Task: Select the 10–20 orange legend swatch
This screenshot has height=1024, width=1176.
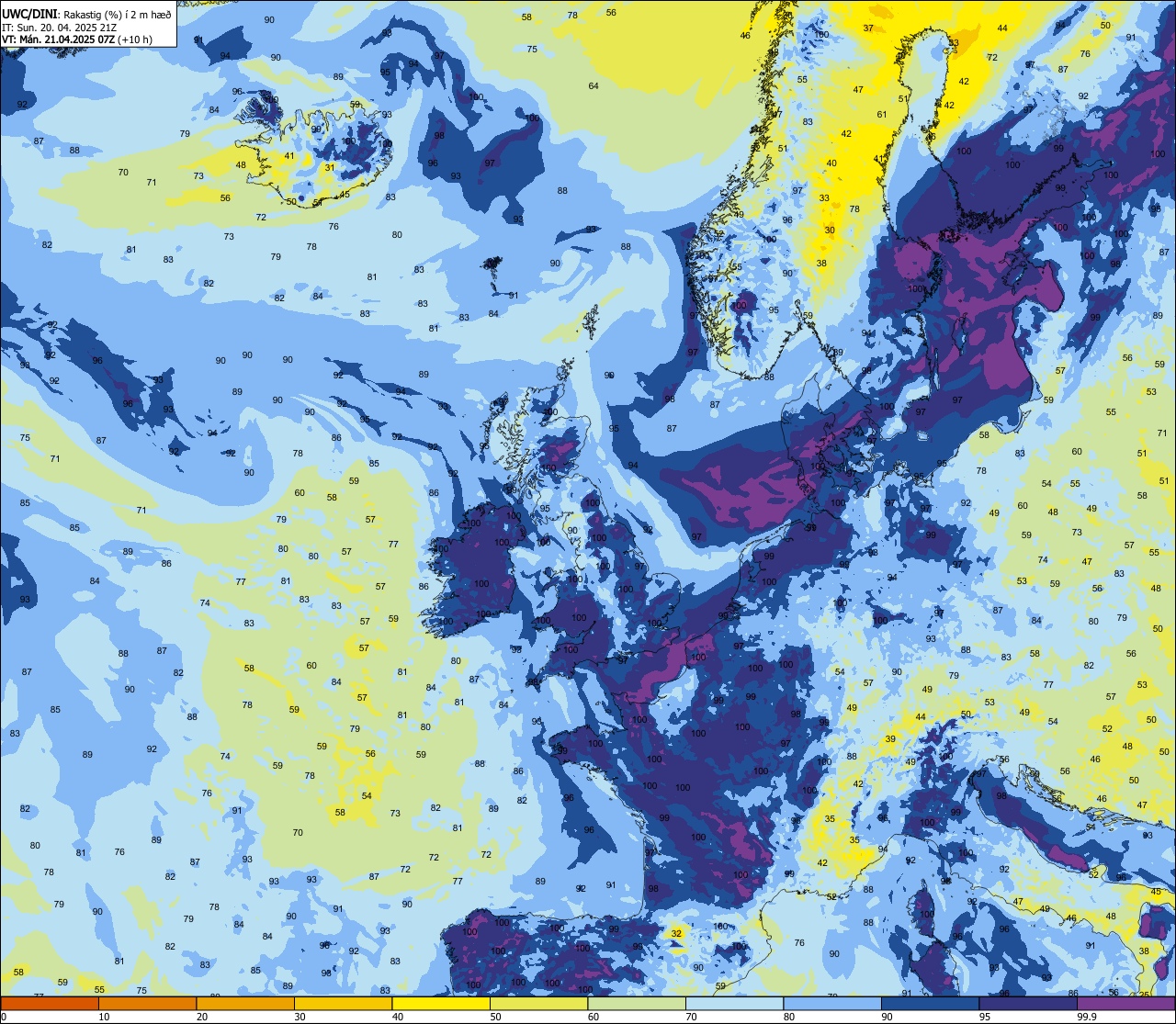Action: (x=147, y=1004)
